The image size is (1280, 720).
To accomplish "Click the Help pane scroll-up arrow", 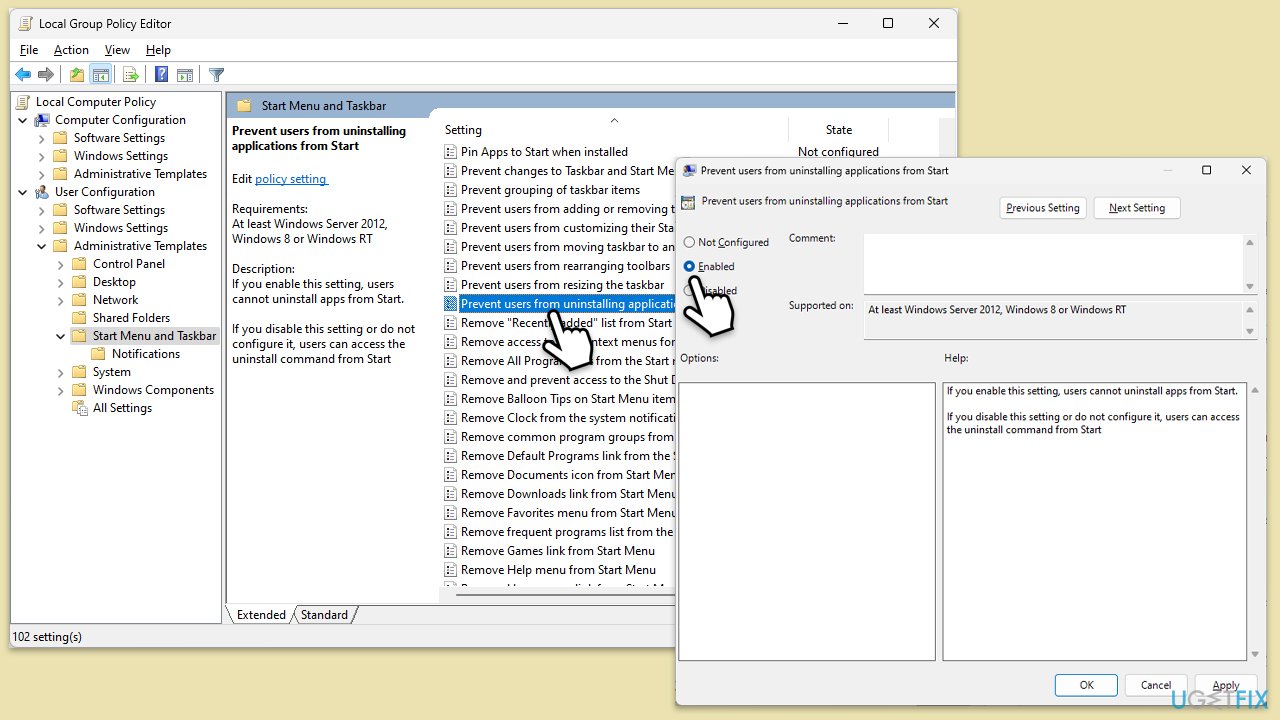I will 1256,390.
